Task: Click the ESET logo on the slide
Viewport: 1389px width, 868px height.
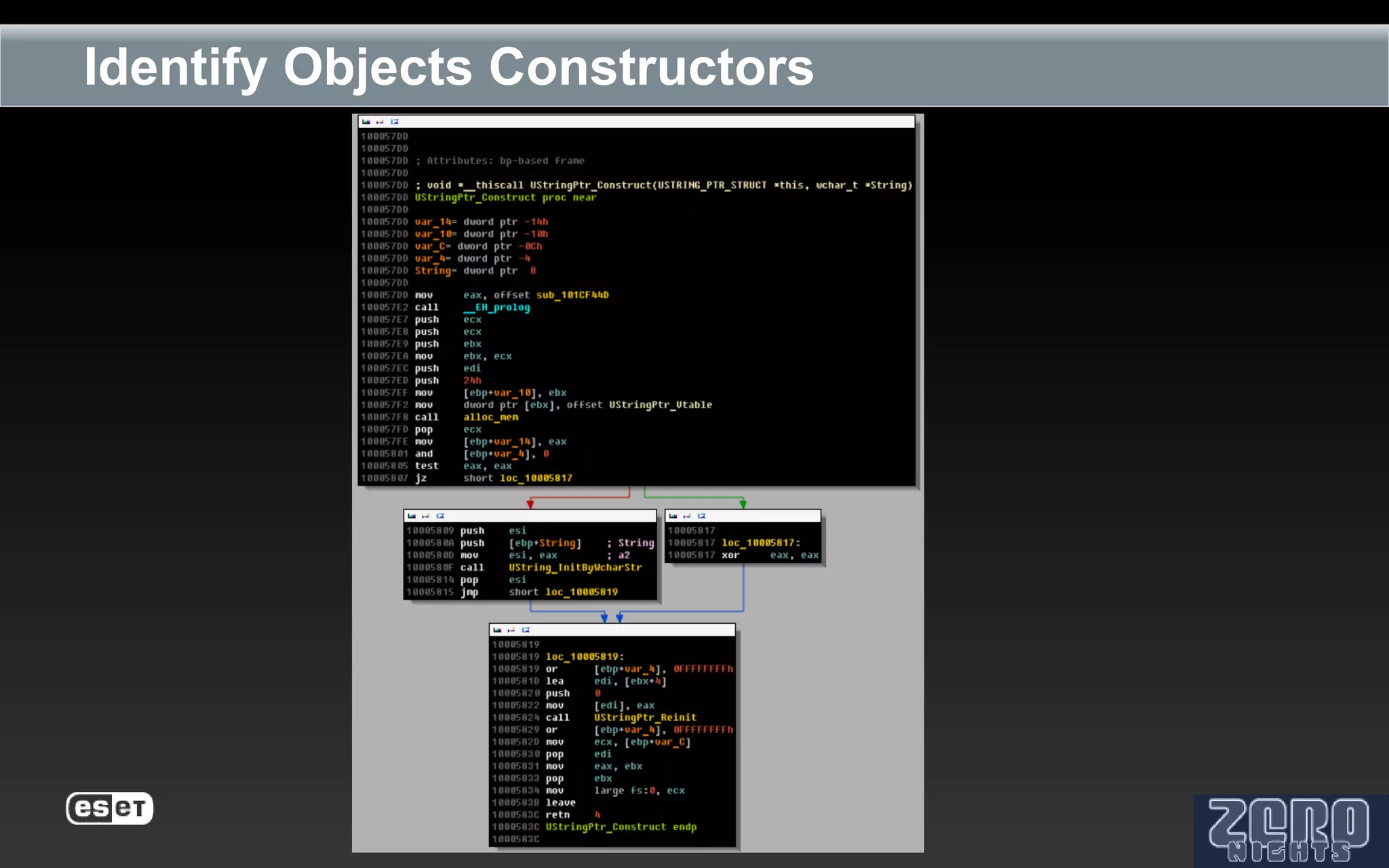Action: (x=110, y=808)
